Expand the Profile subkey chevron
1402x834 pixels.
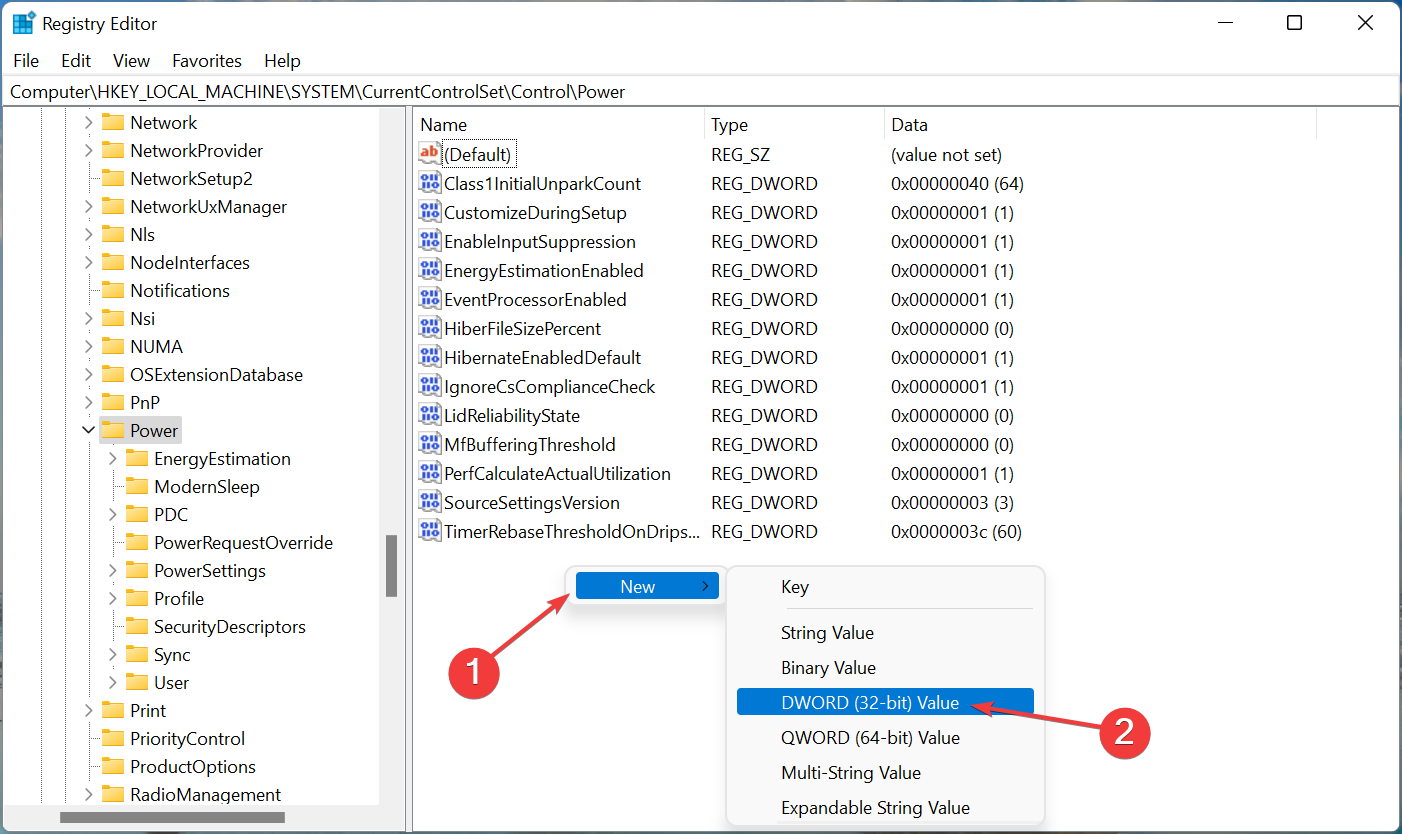[113, 599]
